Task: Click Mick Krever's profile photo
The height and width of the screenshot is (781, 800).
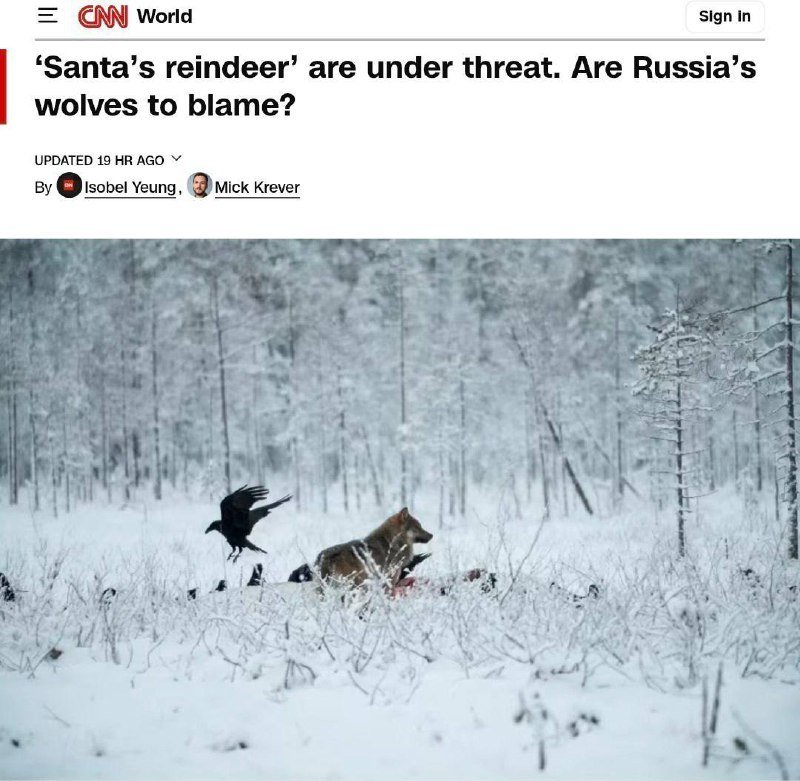Action: 199,185
